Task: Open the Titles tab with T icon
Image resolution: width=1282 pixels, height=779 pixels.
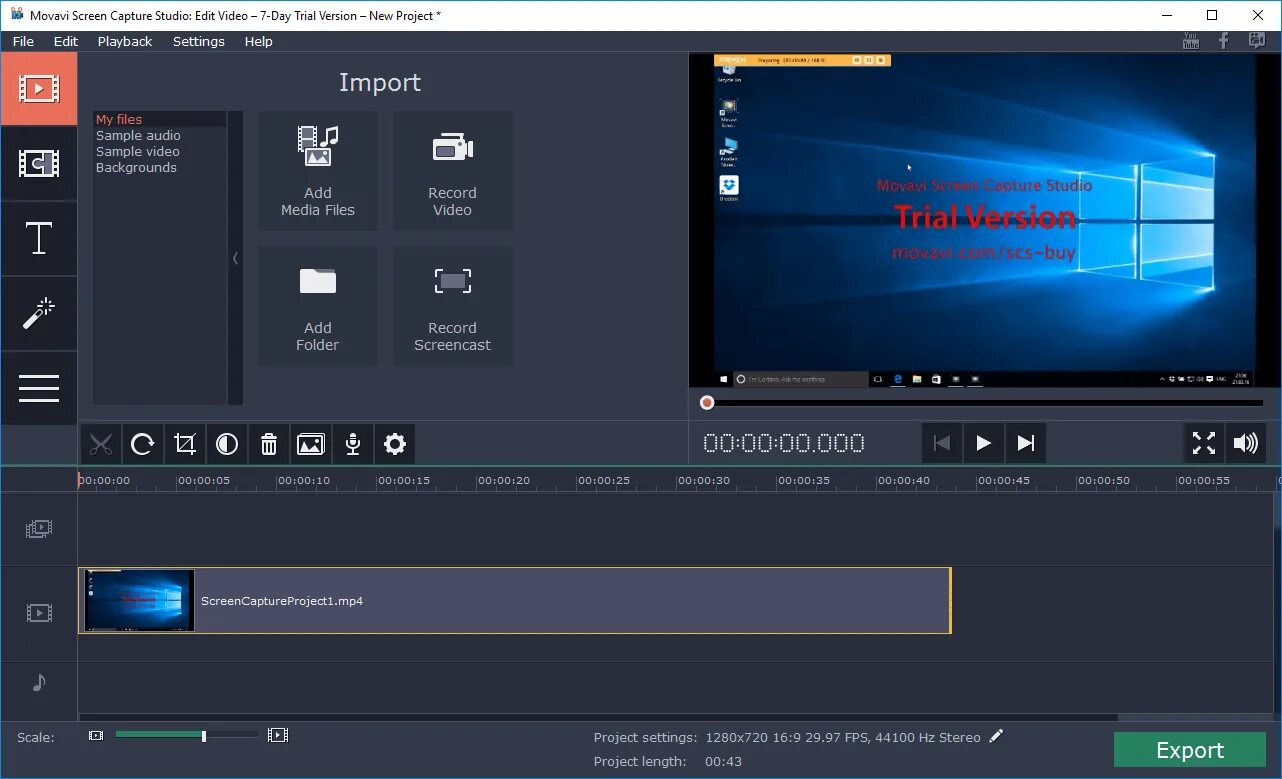Action: coord(38,238)
